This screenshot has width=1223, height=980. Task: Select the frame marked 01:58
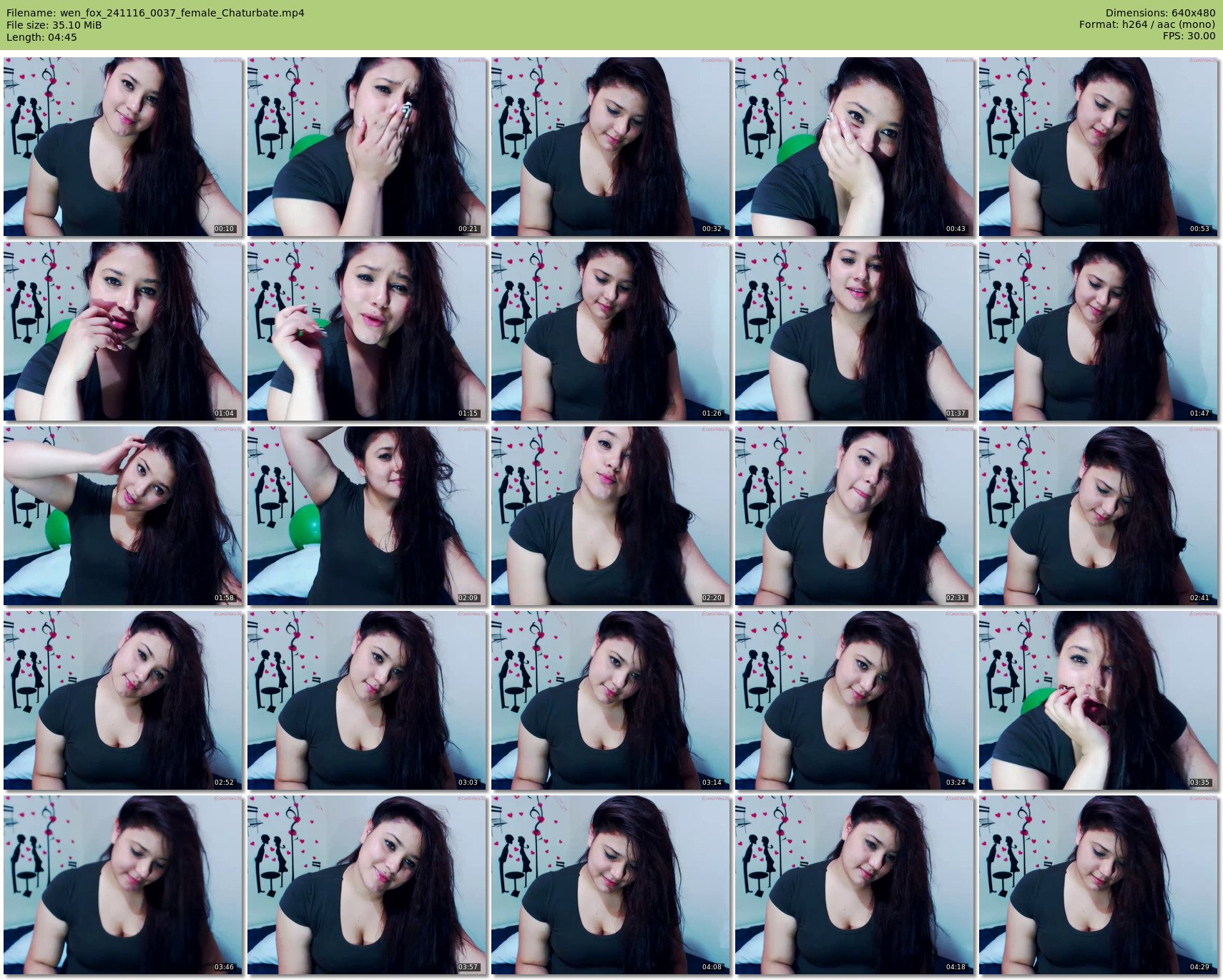click(123, 516)
